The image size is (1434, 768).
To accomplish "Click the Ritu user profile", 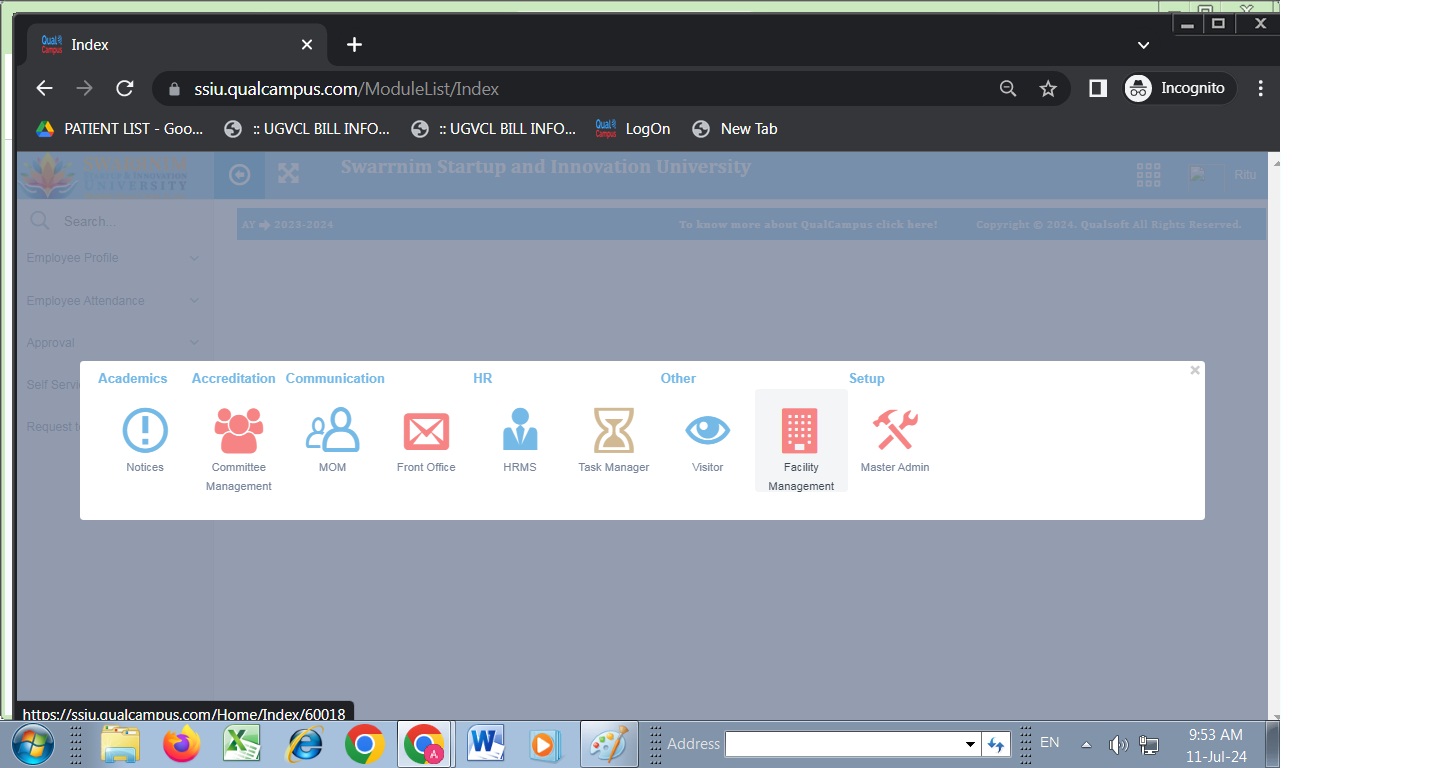I will (x=1222, y=175).
